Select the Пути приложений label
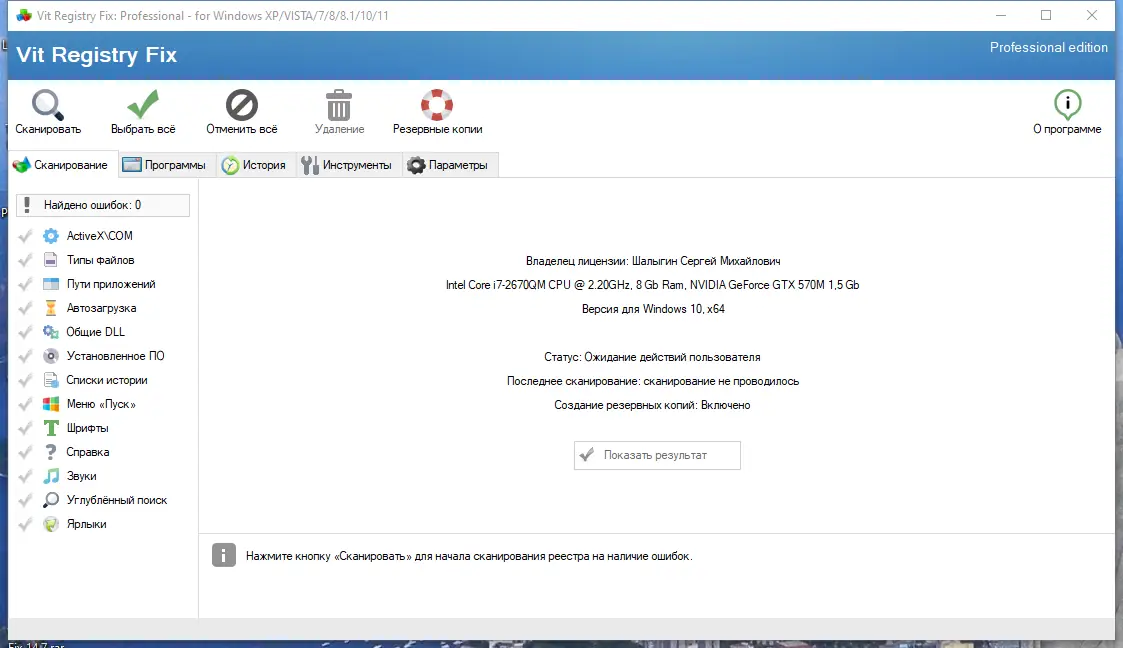Viewport: 1123px width, 648px height. [x=111, y=284]
